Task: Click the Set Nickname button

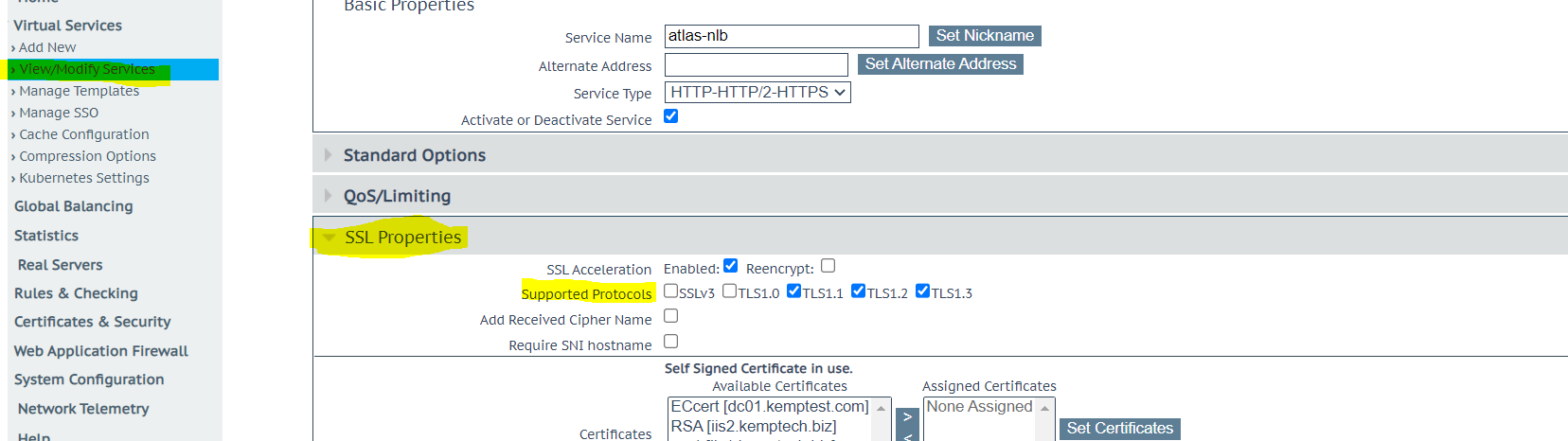Action: tap(984, 36)
